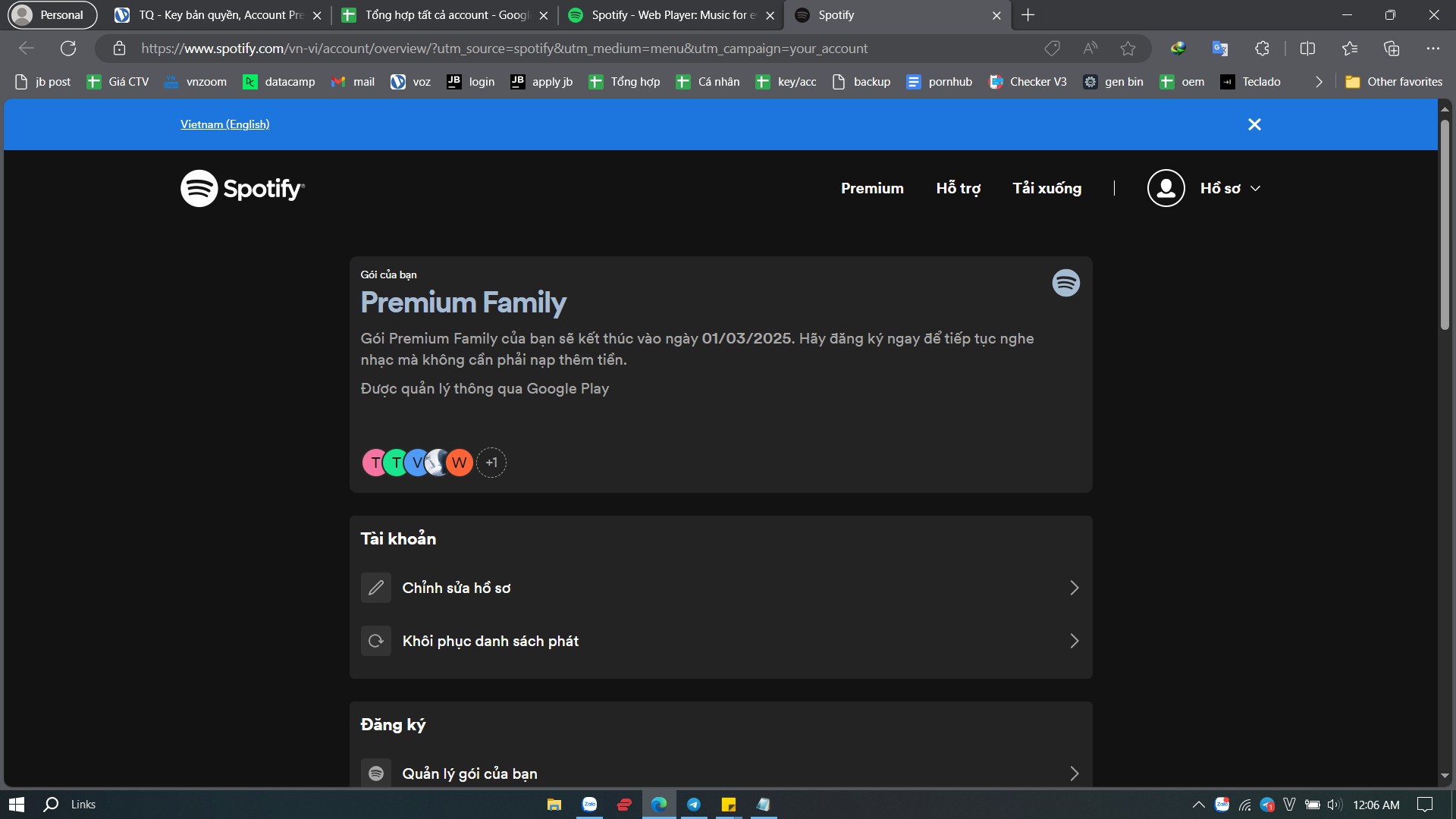The image size is (1456, 819).
Task: Open the Other favorites folder
Action: point(1394,82)
